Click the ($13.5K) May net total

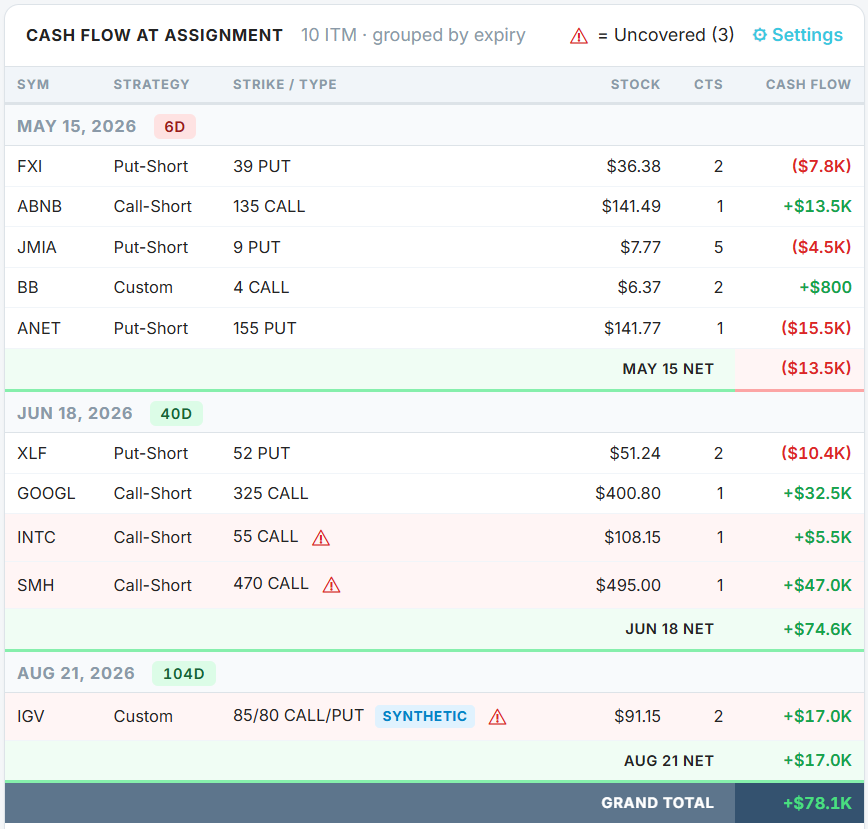816,368
